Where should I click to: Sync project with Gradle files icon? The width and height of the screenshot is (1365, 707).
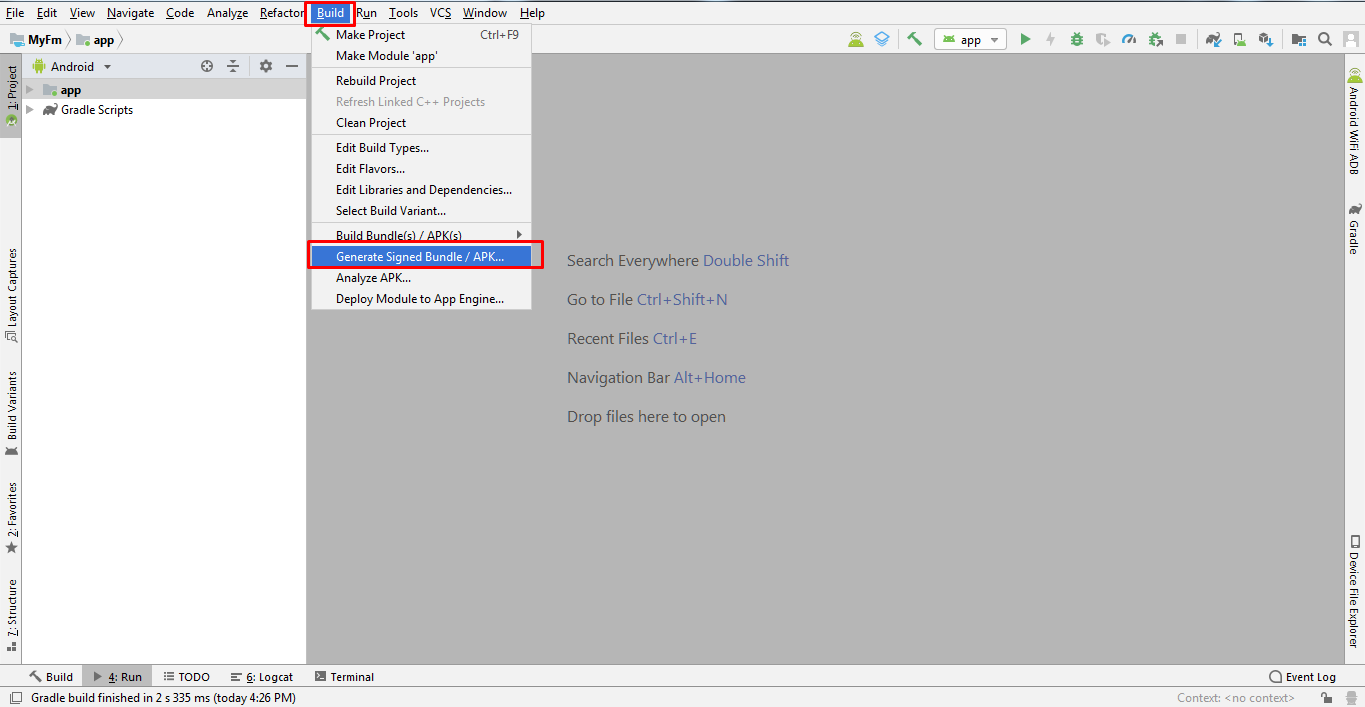pos(1213,40)
